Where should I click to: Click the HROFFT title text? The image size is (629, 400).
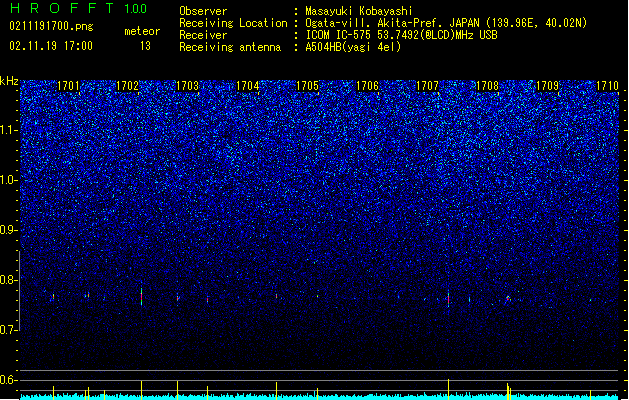point(62,8)
